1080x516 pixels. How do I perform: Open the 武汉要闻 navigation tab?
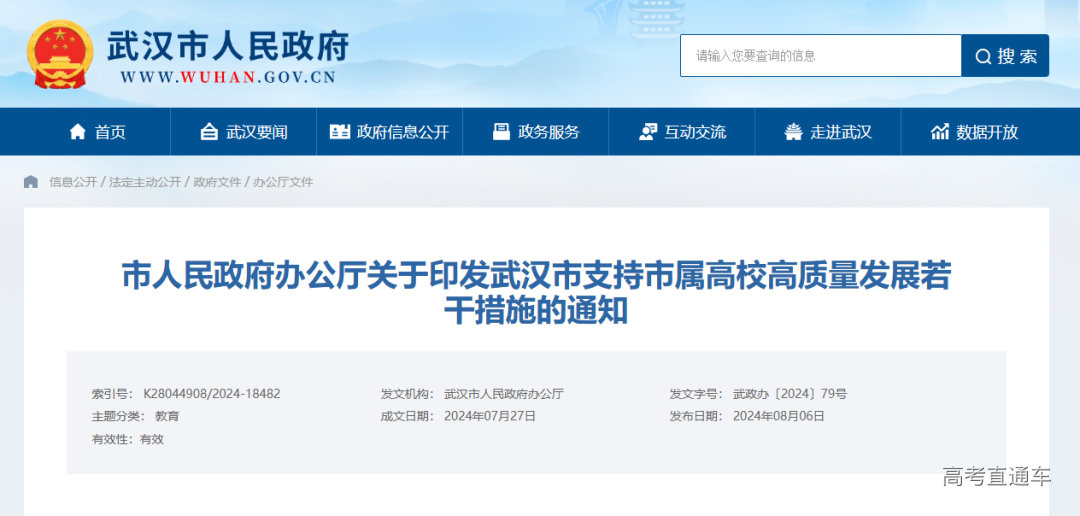coord(244,132)
